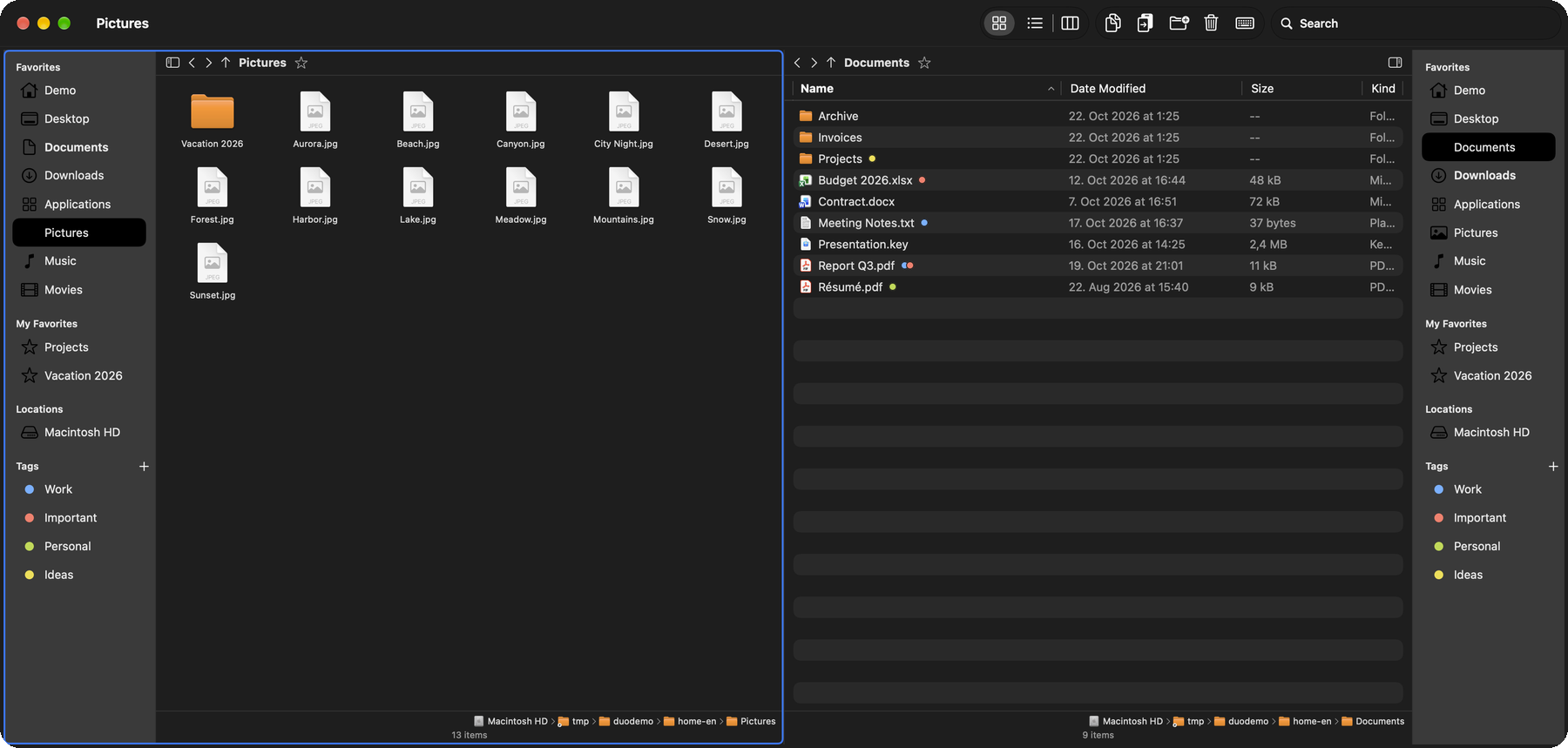Go forward in the Pictures pane
This screenshot has width=1568, height=748.
[208, 63]
